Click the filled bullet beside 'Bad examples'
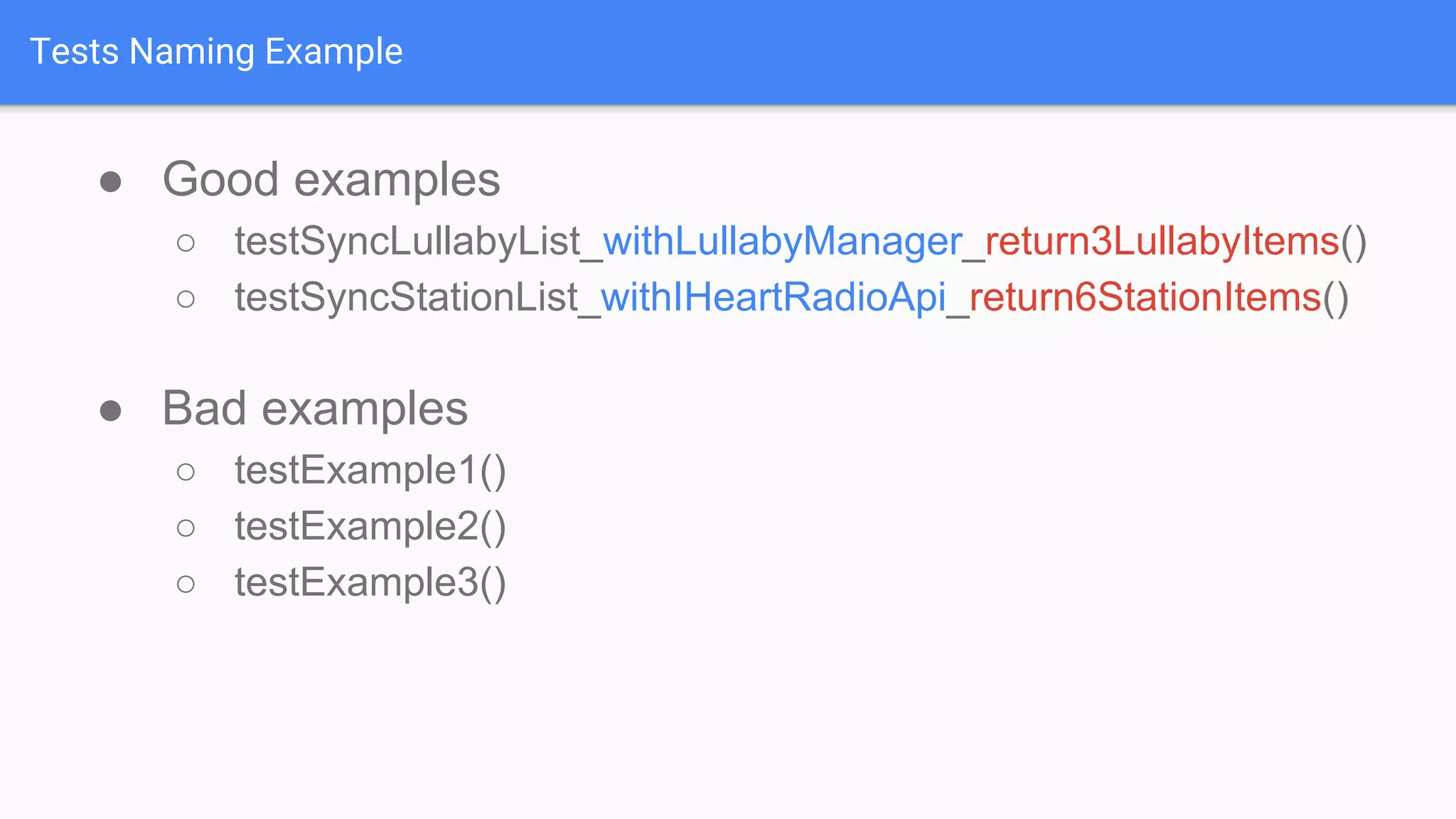This screenshot has width=1456, height=819. (110, 411)
